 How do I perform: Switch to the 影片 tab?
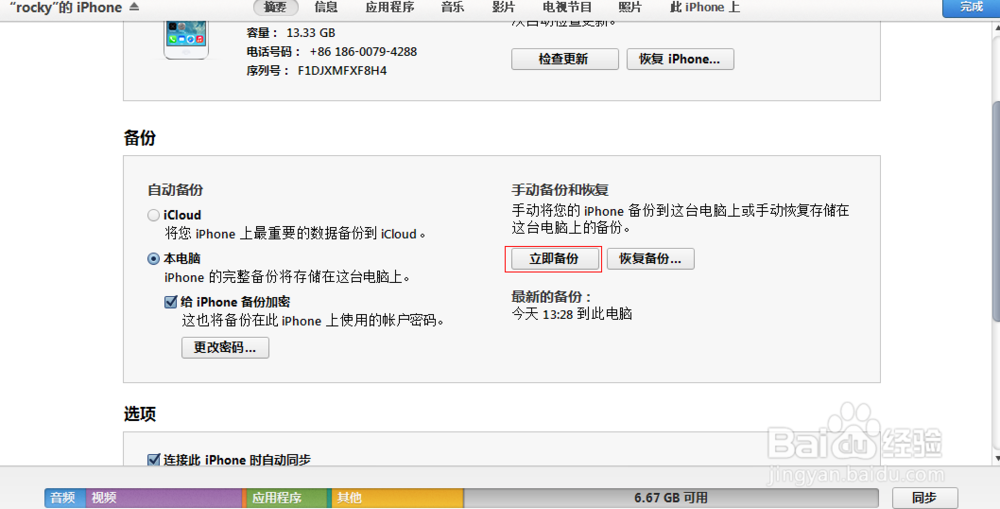point(503,7)
